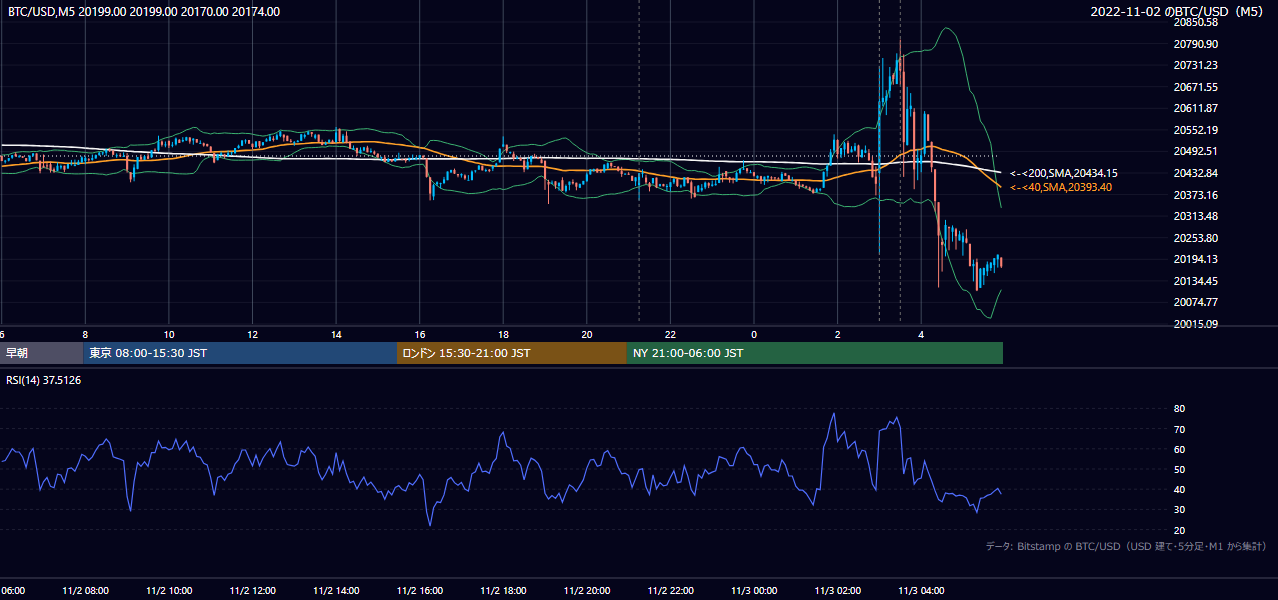Click the Bitstamp data source note
The width and height of the screenshot is (1278, 600).
[1126, 546]
